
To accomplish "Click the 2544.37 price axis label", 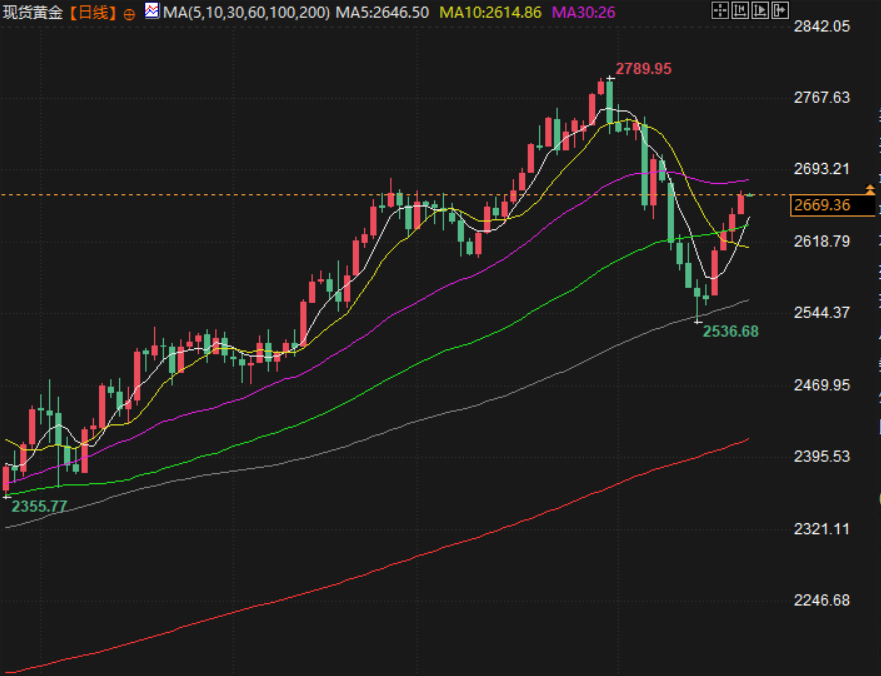I will 820,313.
